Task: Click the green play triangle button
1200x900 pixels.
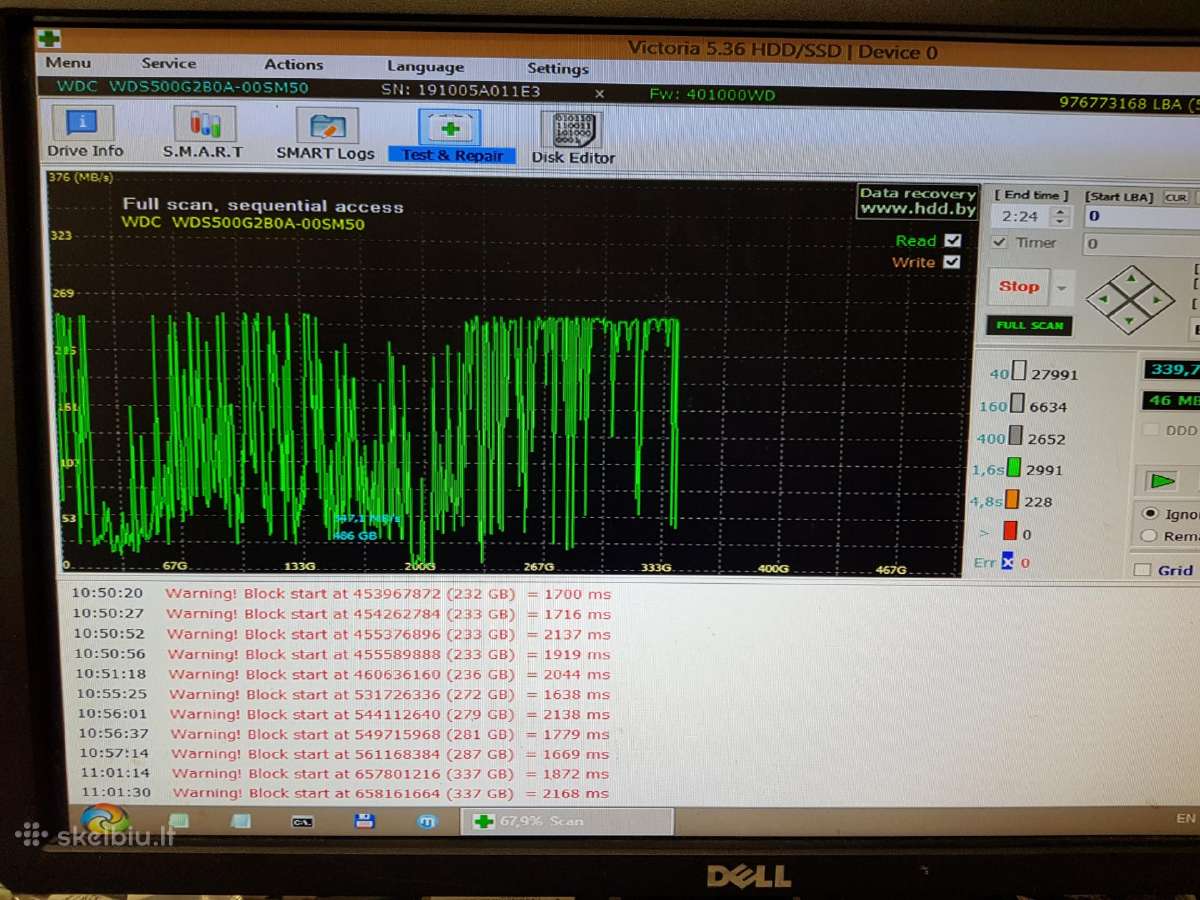Action: 1162,481
